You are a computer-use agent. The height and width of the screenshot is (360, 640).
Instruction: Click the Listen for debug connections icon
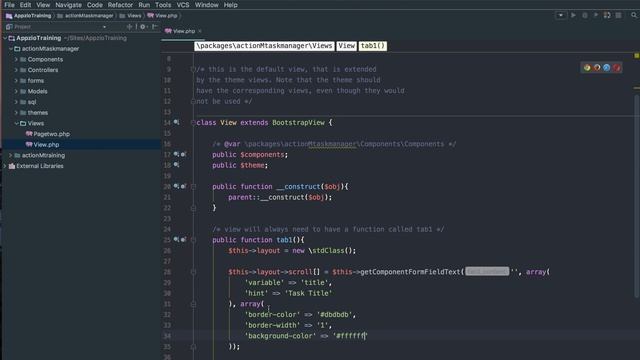[x=607, y=15]
